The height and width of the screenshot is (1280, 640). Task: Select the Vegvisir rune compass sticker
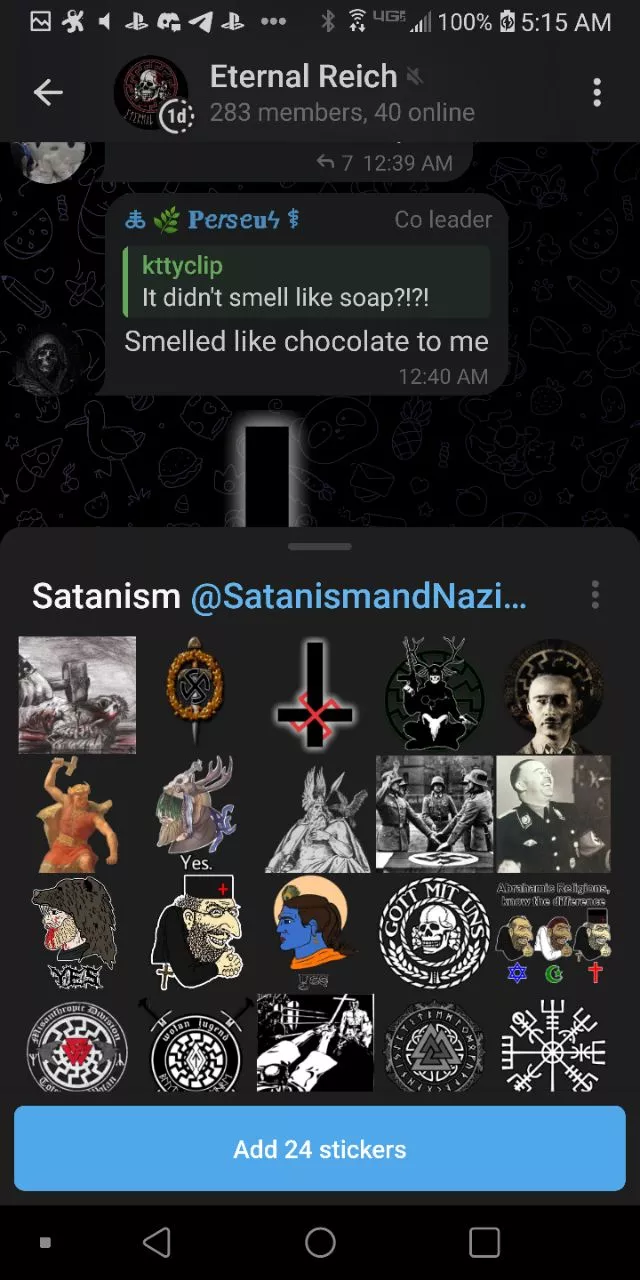tap(554, 1047)
